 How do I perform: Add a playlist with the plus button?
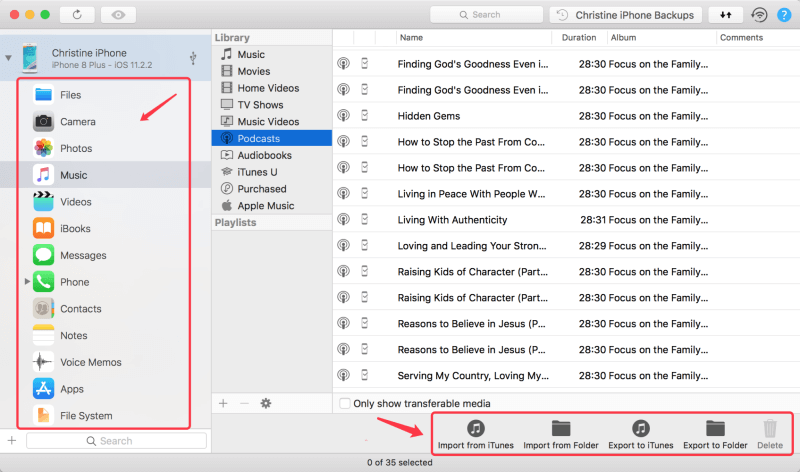click(223, 403)
